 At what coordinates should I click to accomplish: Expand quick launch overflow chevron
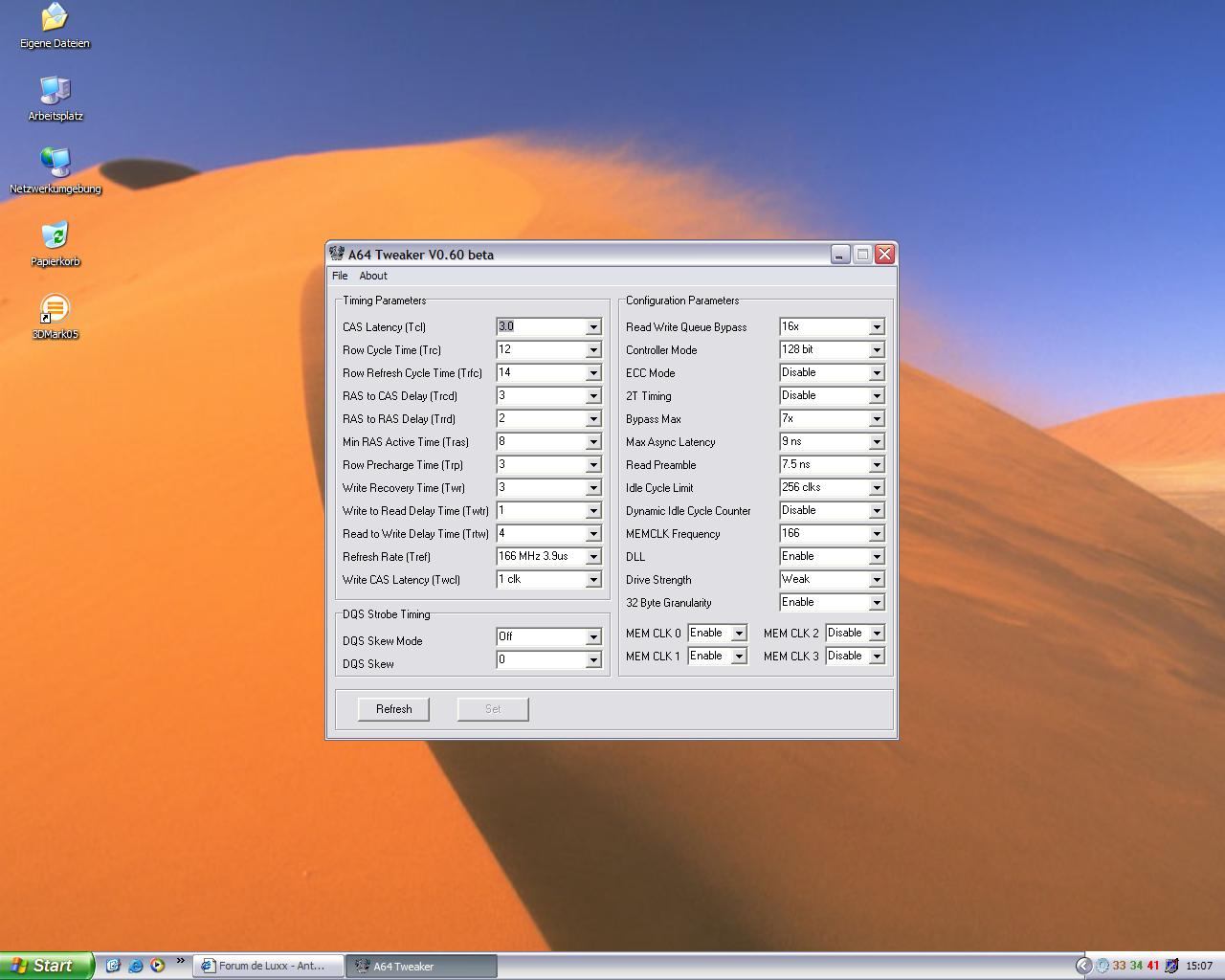[x=180, y=962]
